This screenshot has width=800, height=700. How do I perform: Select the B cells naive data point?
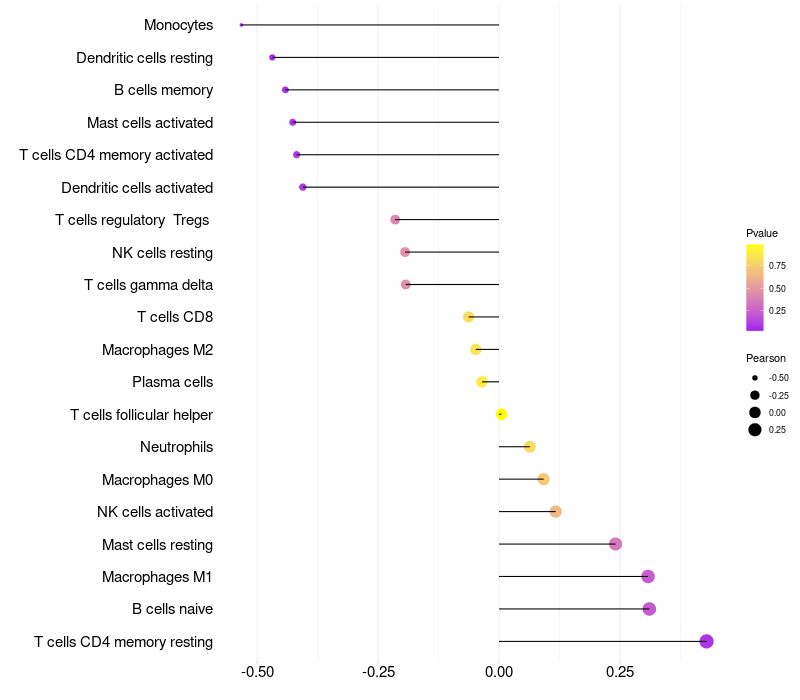point(649,609)
